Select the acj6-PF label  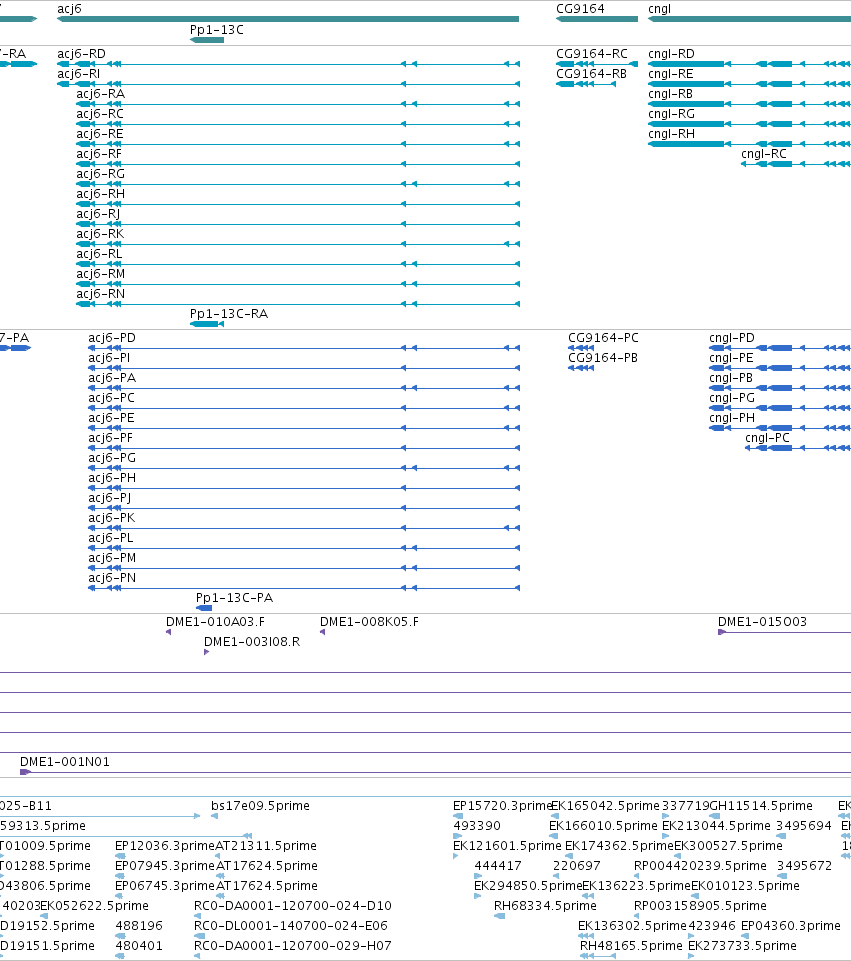pyautogui.click(x=110, y=438)
